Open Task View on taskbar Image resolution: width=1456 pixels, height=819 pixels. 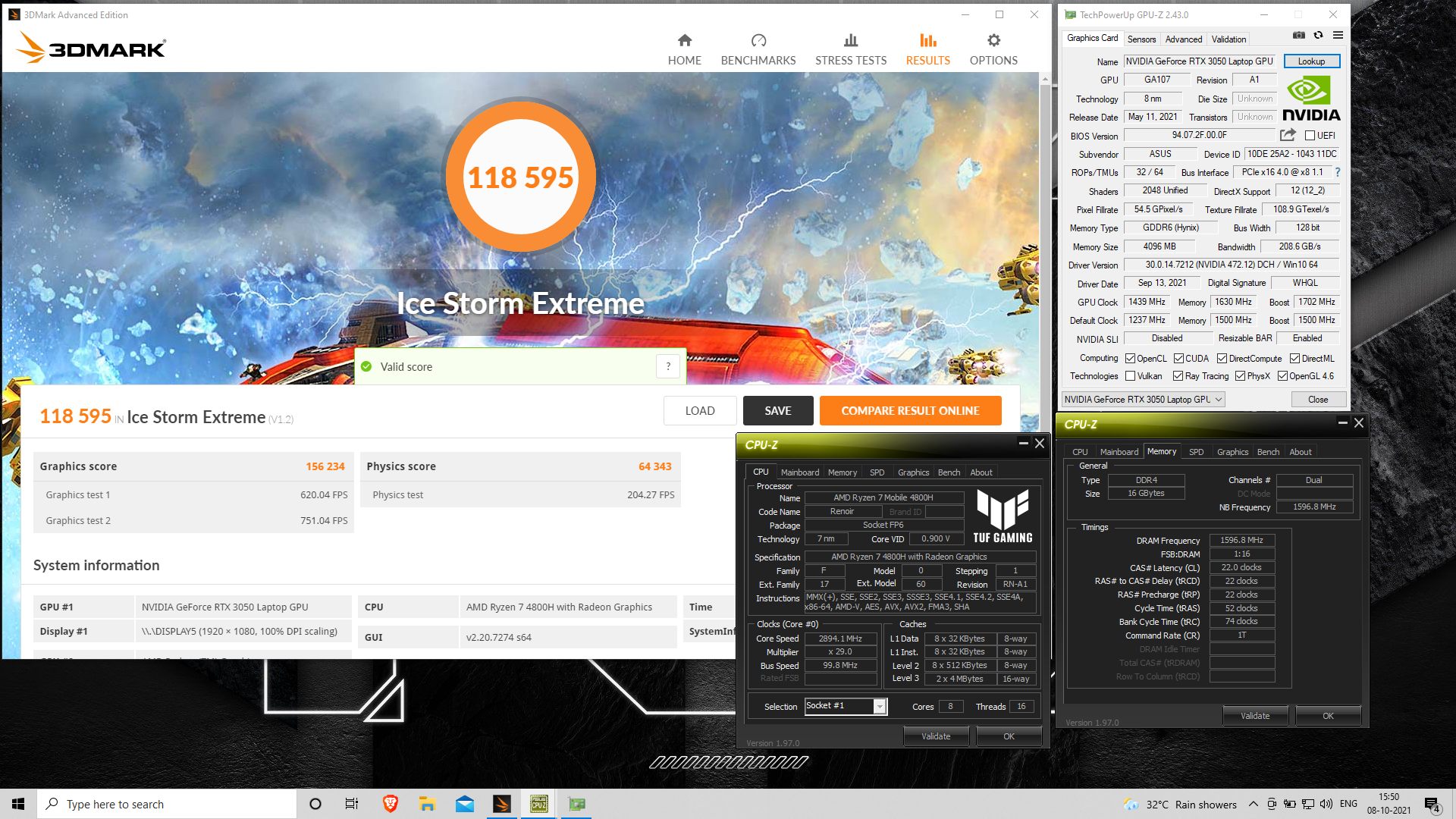(352, 804)
